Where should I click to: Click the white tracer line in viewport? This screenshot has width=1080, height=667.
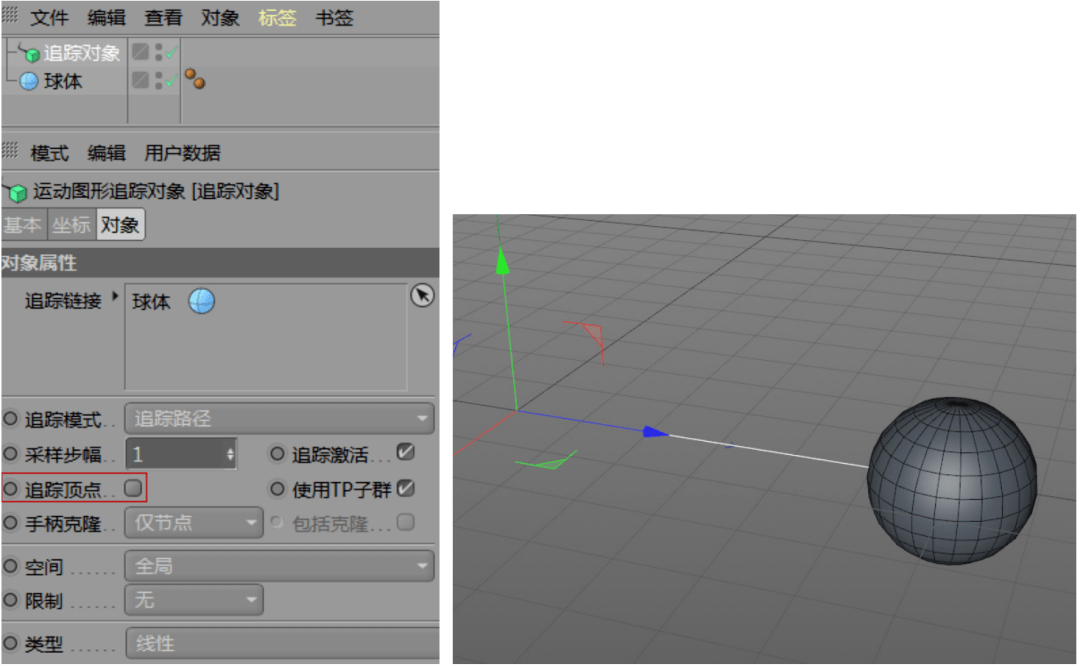point(768,451)
